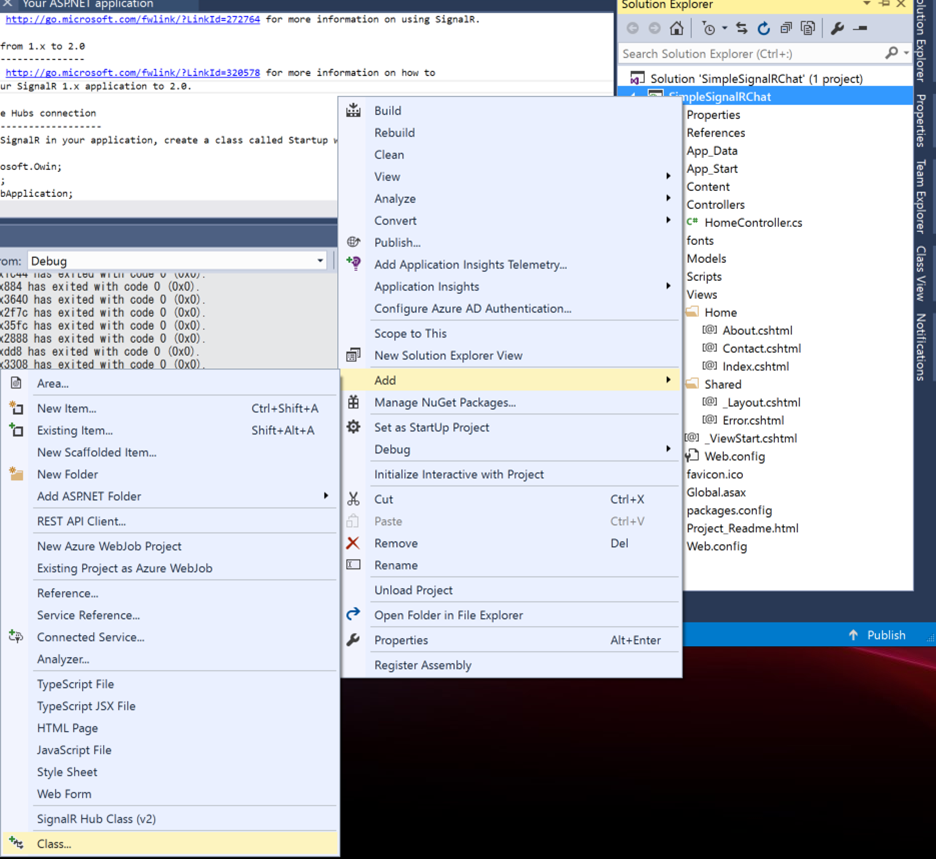936x859 pixels.
Task: Click the gear icon beside Set as StartUp Project
Action: [353, 427]
